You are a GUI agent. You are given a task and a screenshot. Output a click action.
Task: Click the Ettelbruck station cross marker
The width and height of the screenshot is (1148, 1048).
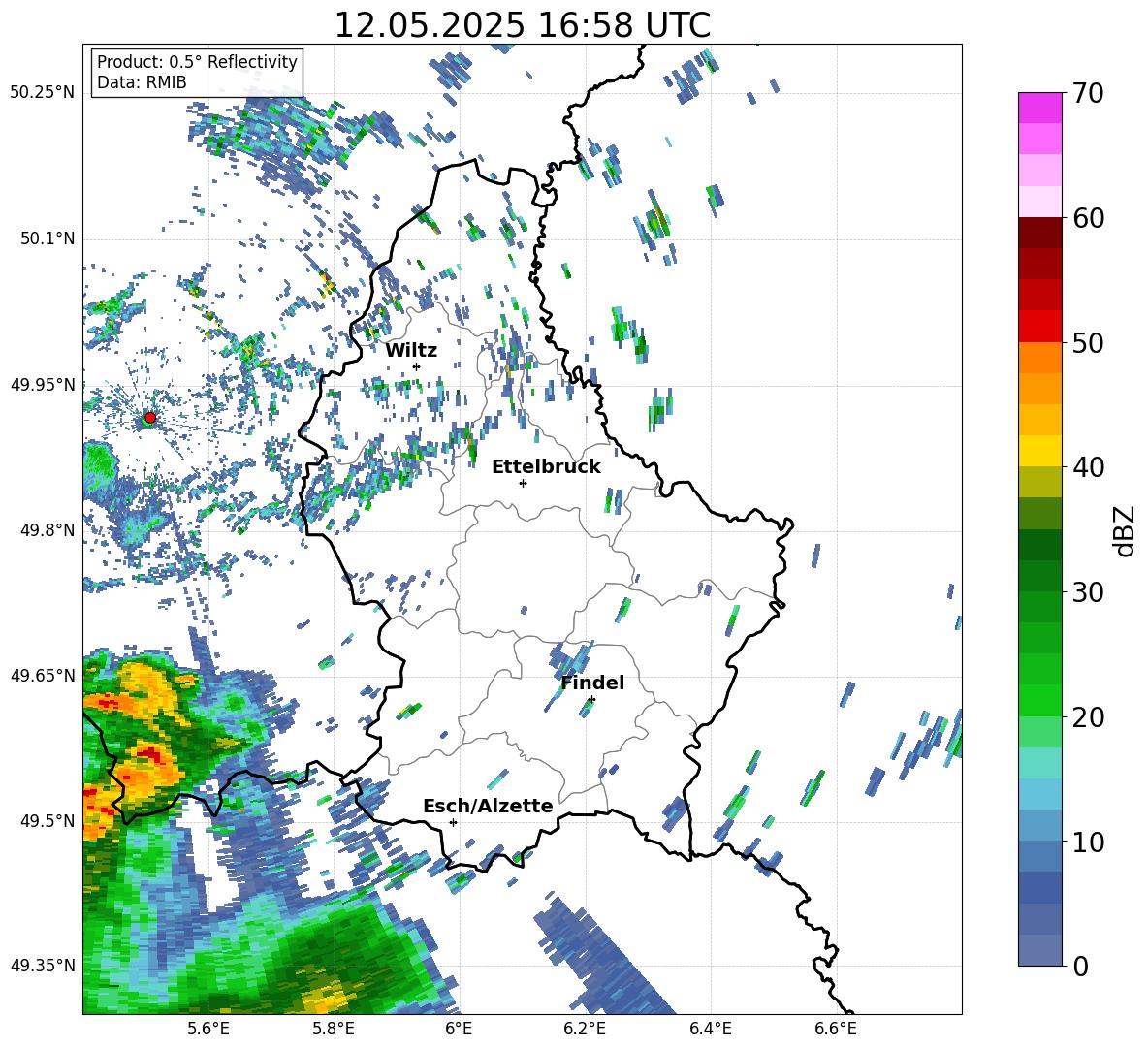[x=523, y=483]
